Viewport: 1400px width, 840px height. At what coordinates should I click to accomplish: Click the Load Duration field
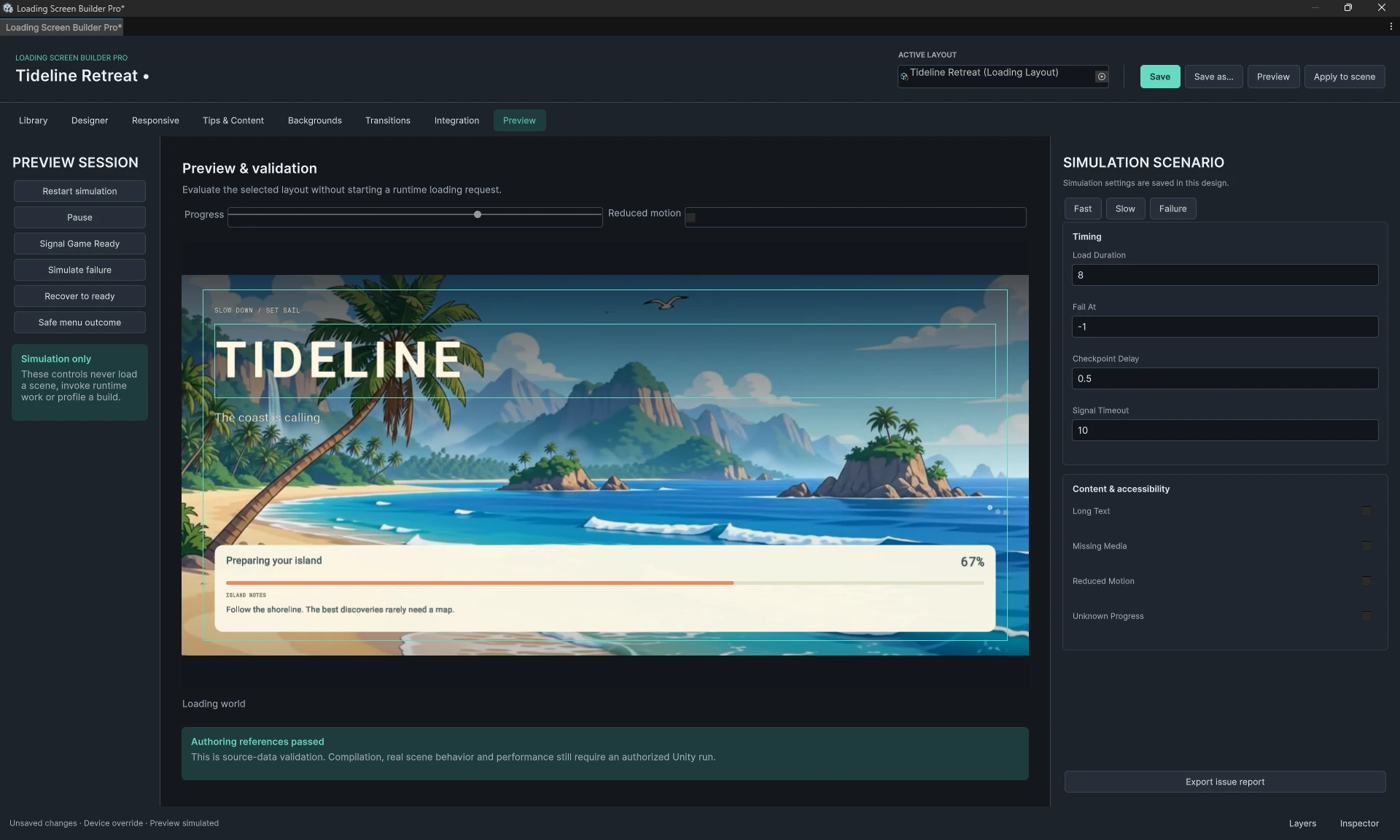pos(1225,275)
